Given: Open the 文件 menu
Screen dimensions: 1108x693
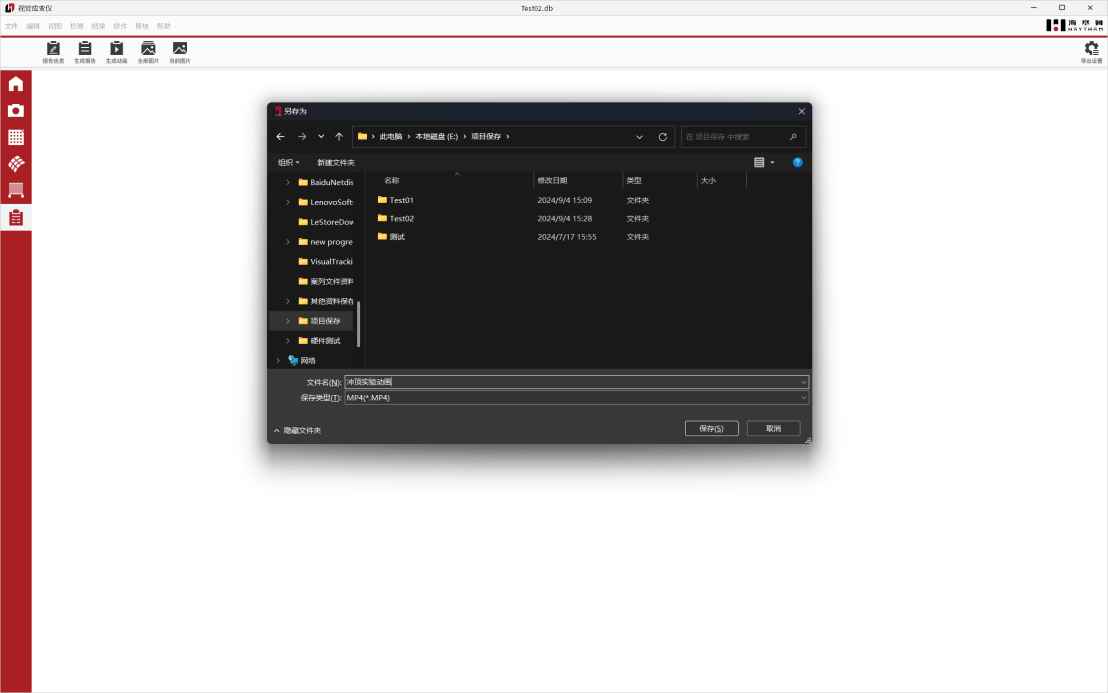Looking at the screenshot, I should pos(11,26).
